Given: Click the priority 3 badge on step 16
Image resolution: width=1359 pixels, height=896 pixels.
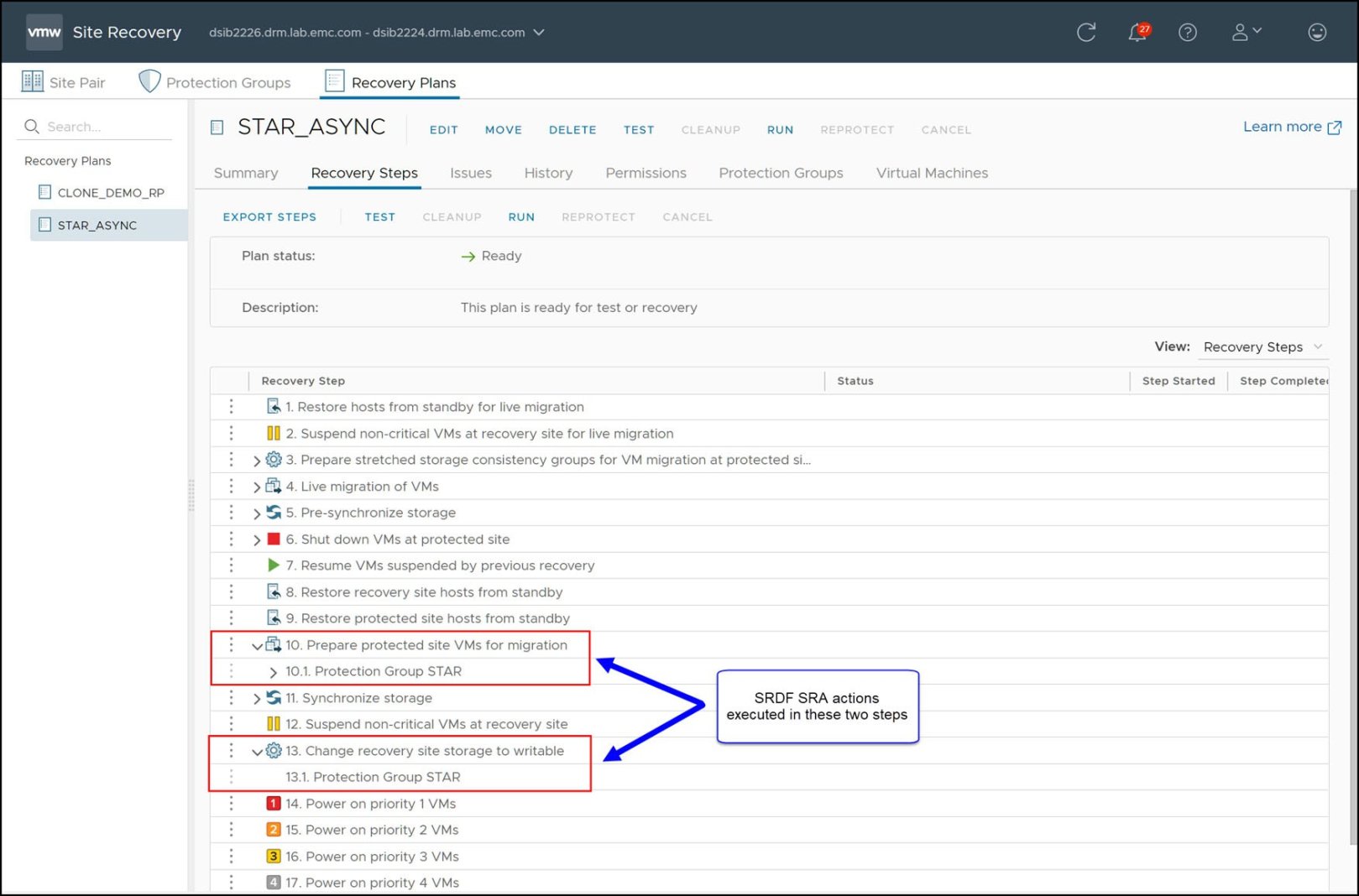Looking at the screenshot, I should click(x=274, y=857).
